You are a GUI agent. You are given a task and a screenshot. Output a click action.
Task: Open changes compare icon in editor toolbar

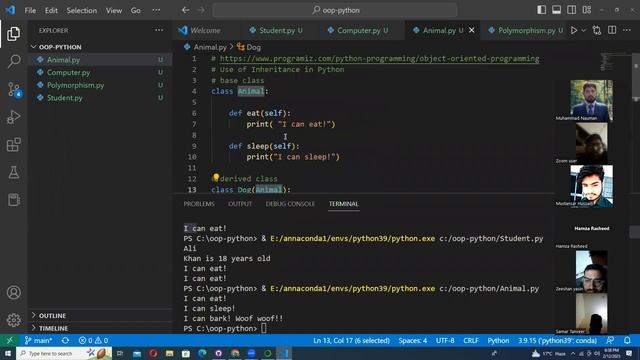[597, 30]
